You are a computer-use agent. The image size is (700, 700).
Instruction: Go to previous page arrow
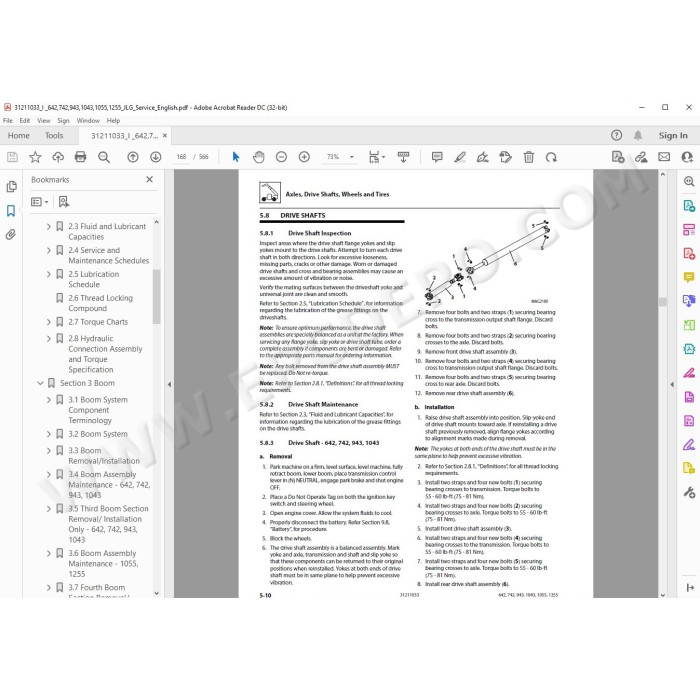click(x=133, y=157)
